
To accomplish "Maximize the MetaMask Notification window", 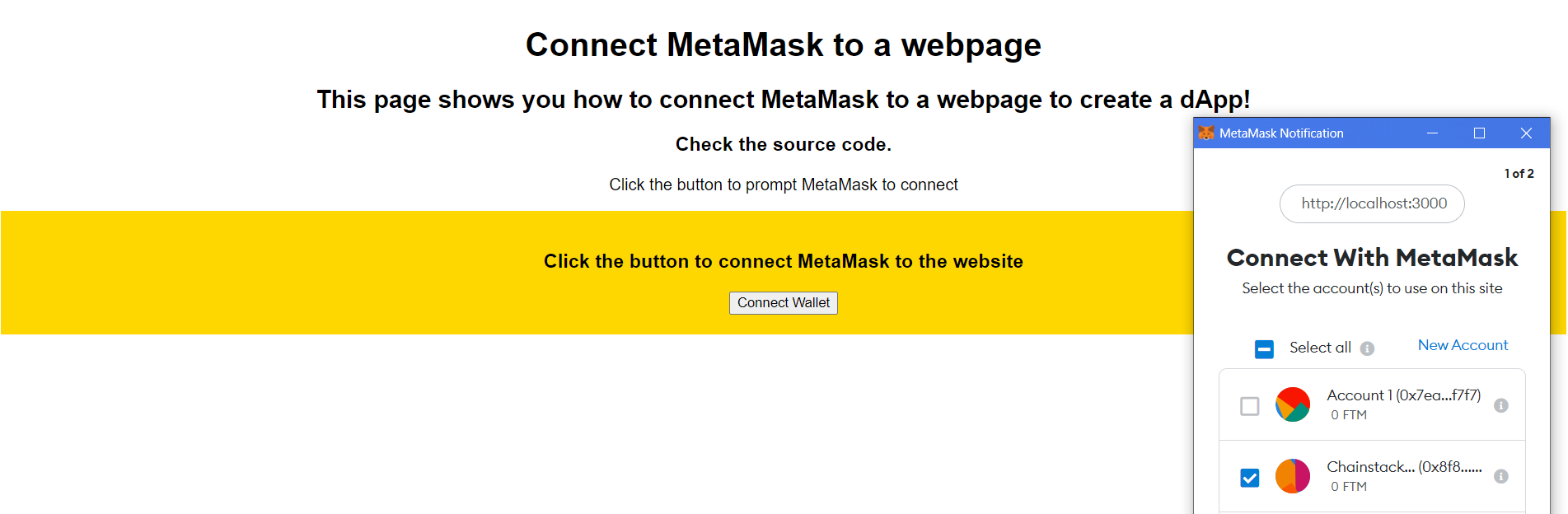I will pos(1480,133).
